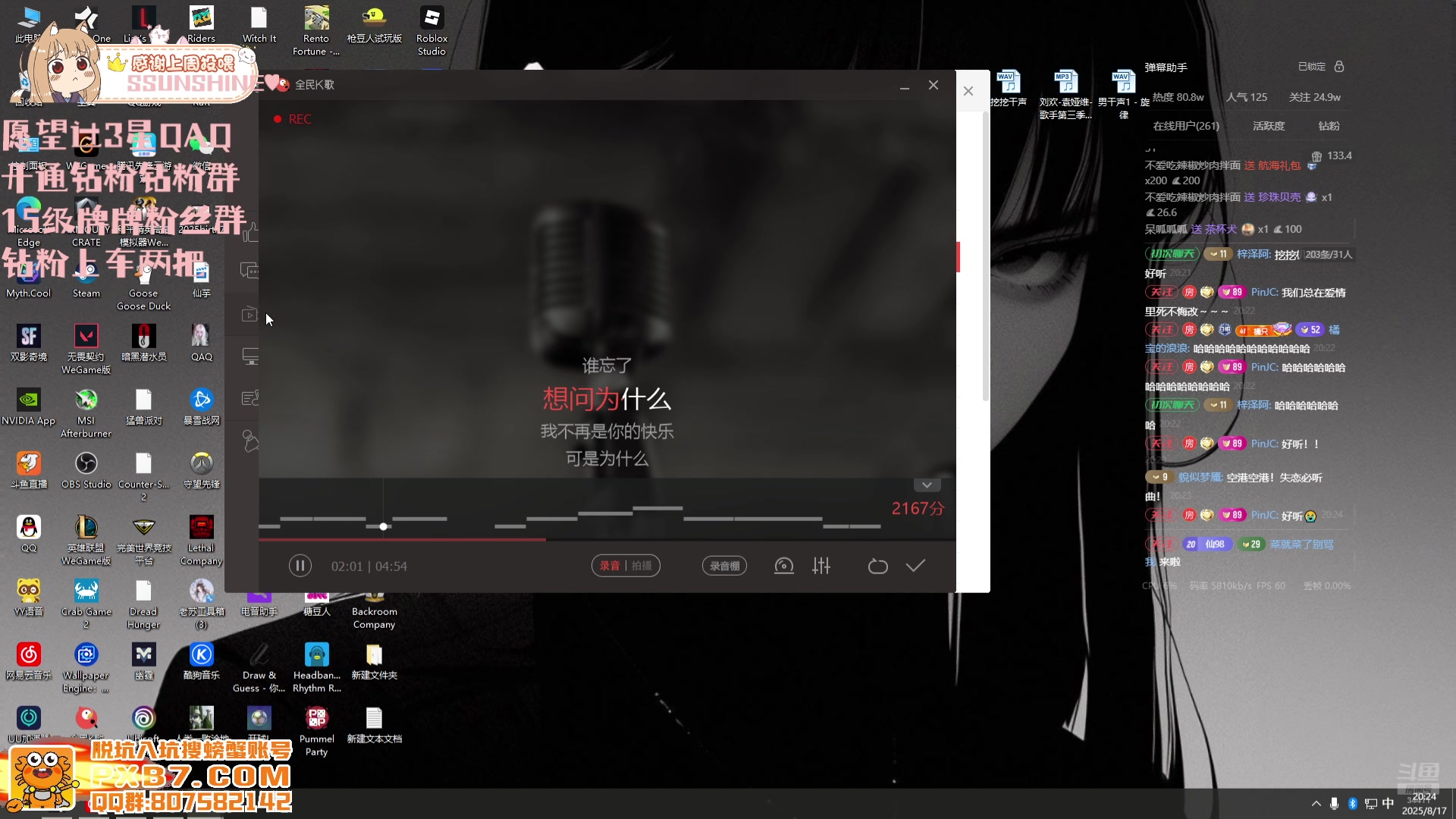Select the MSI Afterburner desktop icon
The height and width of the screenshot is (819, 1456).
click(x=86, y=413)
